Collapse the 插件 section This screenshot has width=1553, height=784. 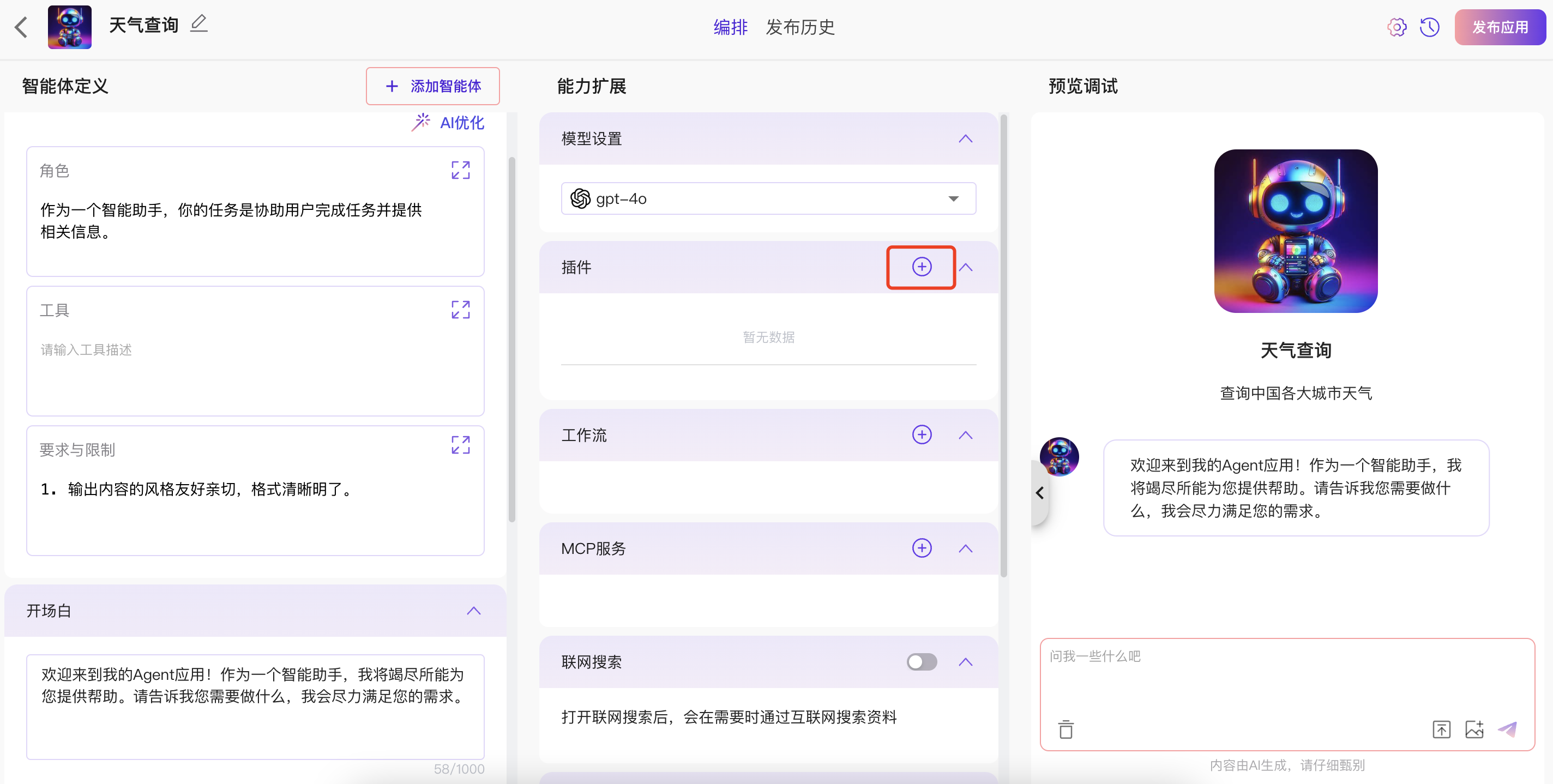coord(965,267)
